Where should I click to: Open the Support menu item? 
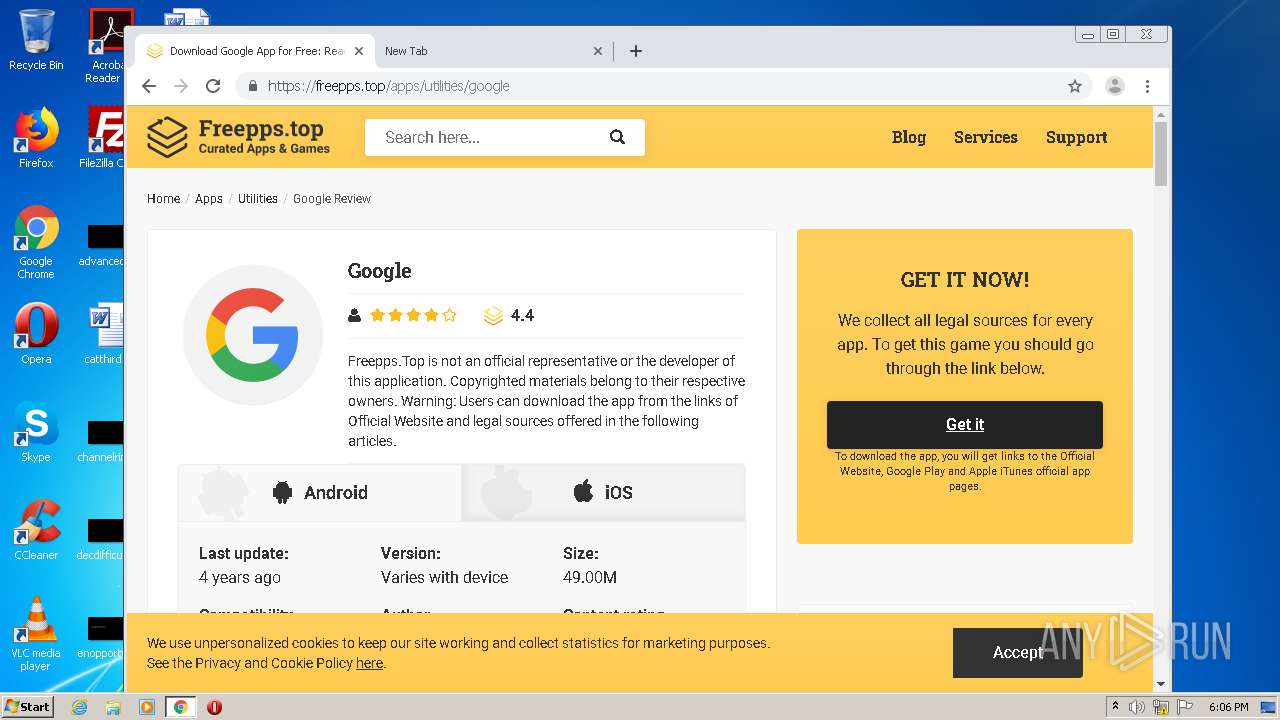pyautogui.click(x=1076, y=137)
